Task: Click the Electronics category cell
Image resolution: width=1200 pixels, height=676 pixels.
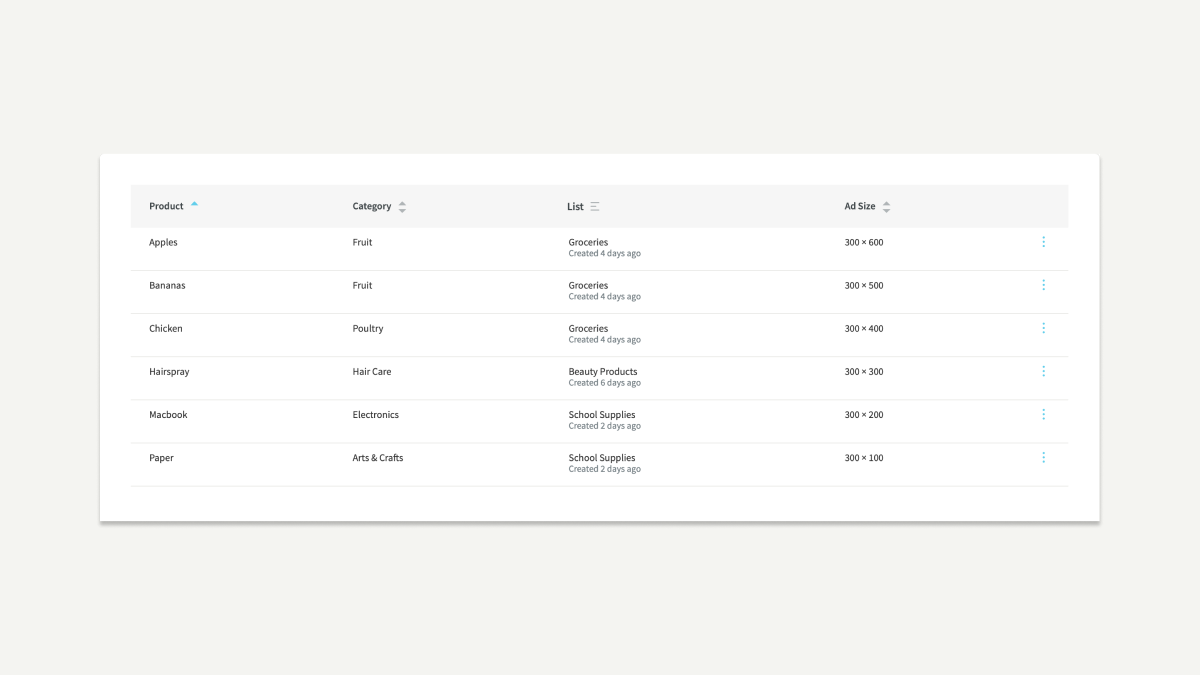Action: [x=376, y=414]
